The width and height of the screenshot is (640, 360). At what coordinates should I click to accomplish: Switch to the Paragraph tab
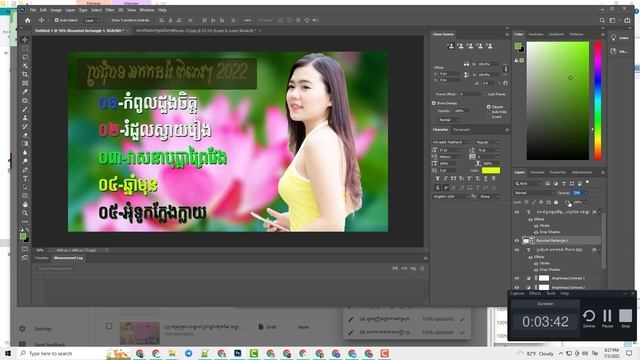tap(462, 130)
